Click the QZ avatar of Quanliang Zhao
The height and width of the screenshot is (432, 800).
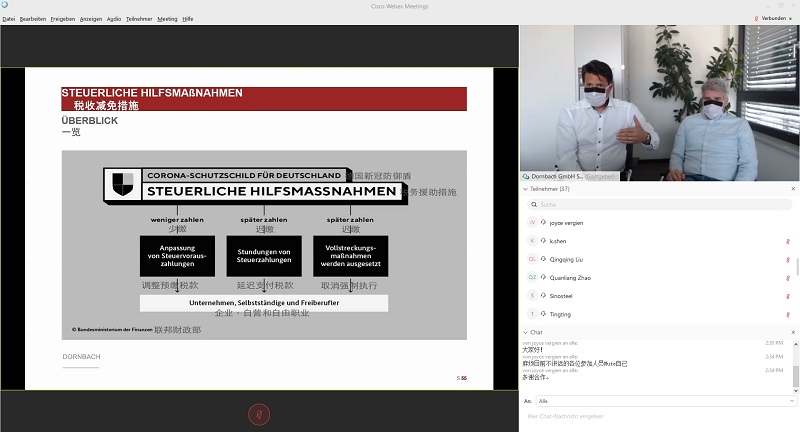click(x=532, y=277)
